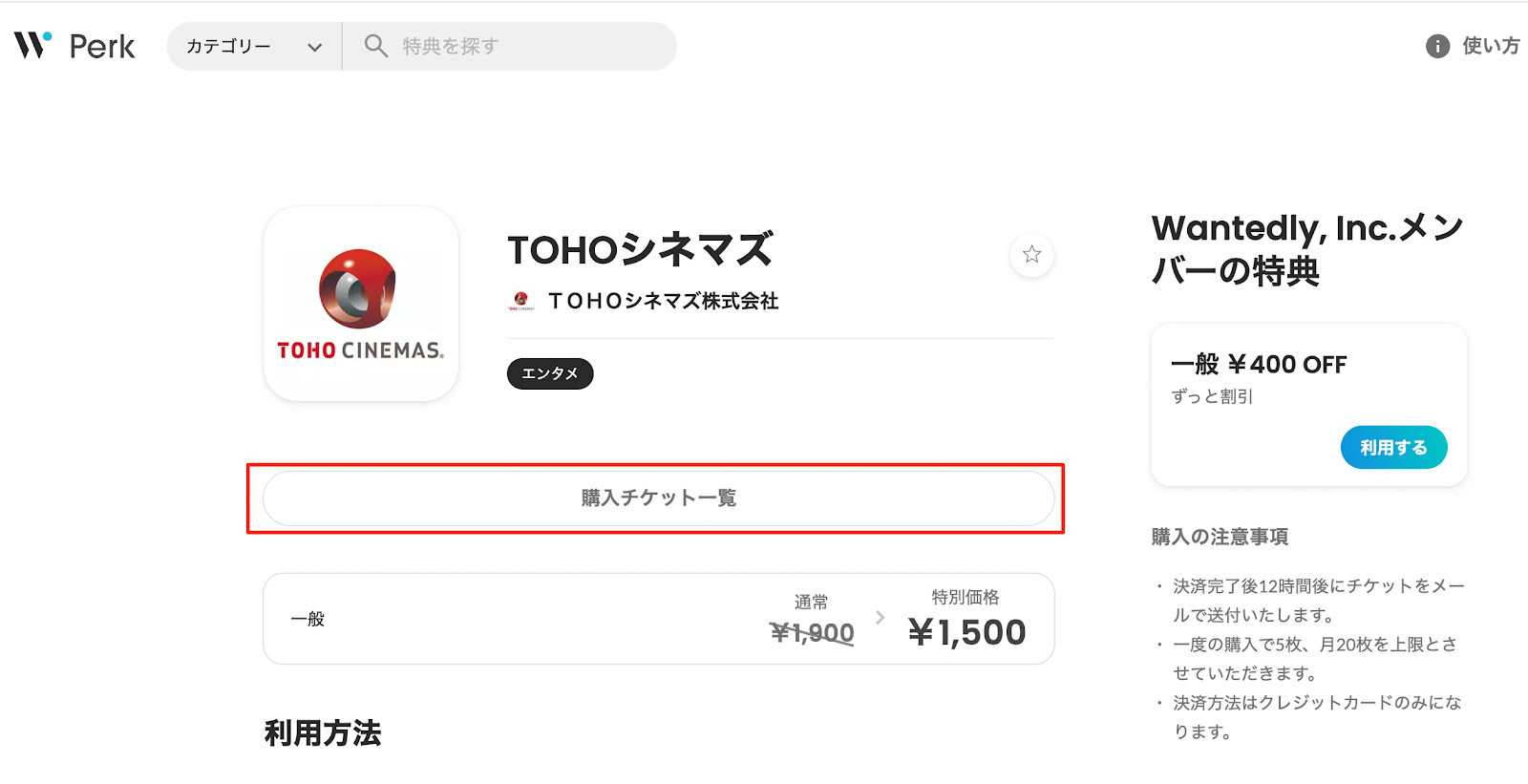The height and width of the screenshot is (784, 1528).
Task: Click the arrow chevron between the prices
Action: pyautogui.click(x=880, y=618)
